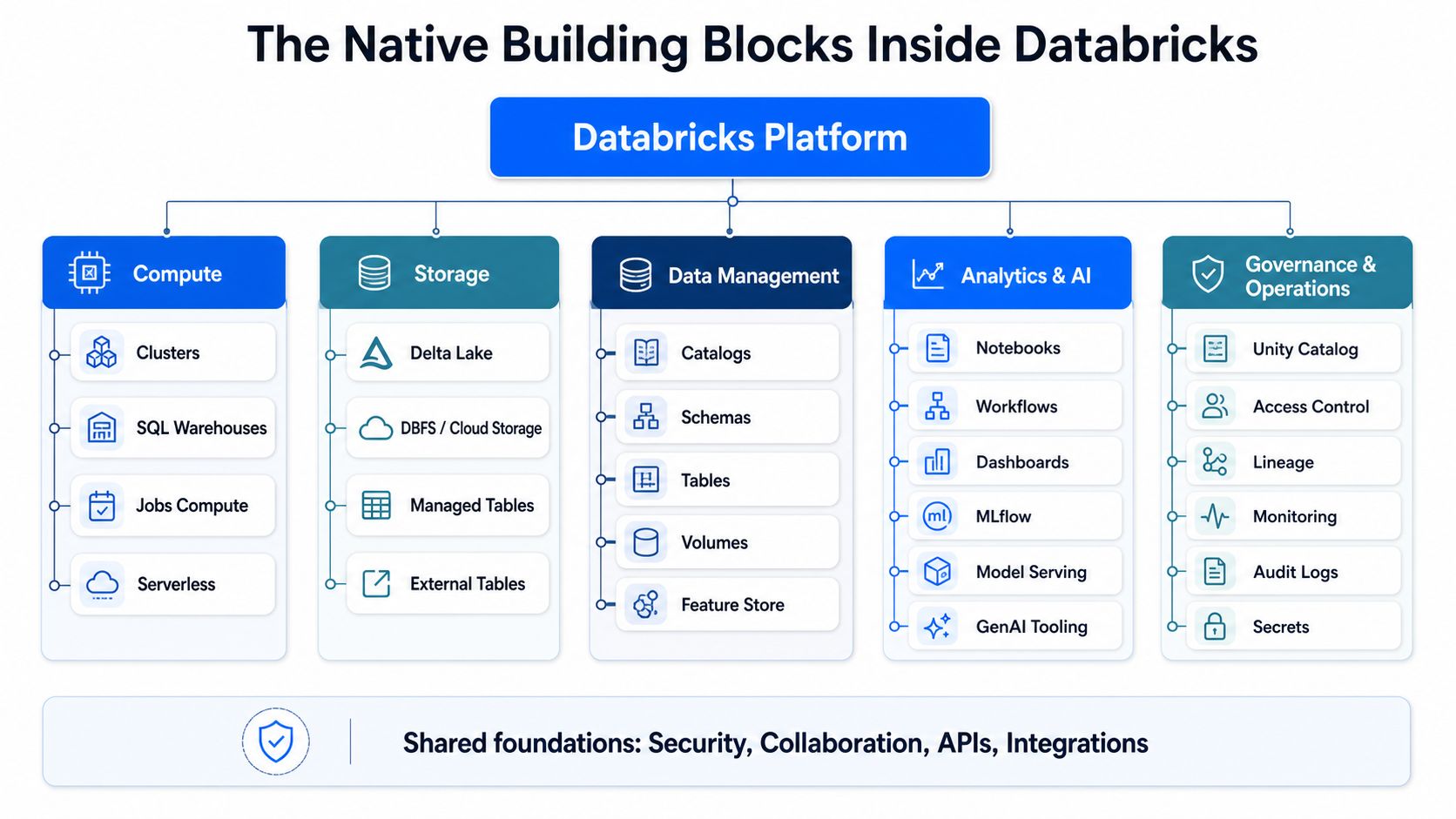Viewport: 1456px width, 819px height.
Task: Click the MLflow ml circle icon
Action: tap(937, 516)
